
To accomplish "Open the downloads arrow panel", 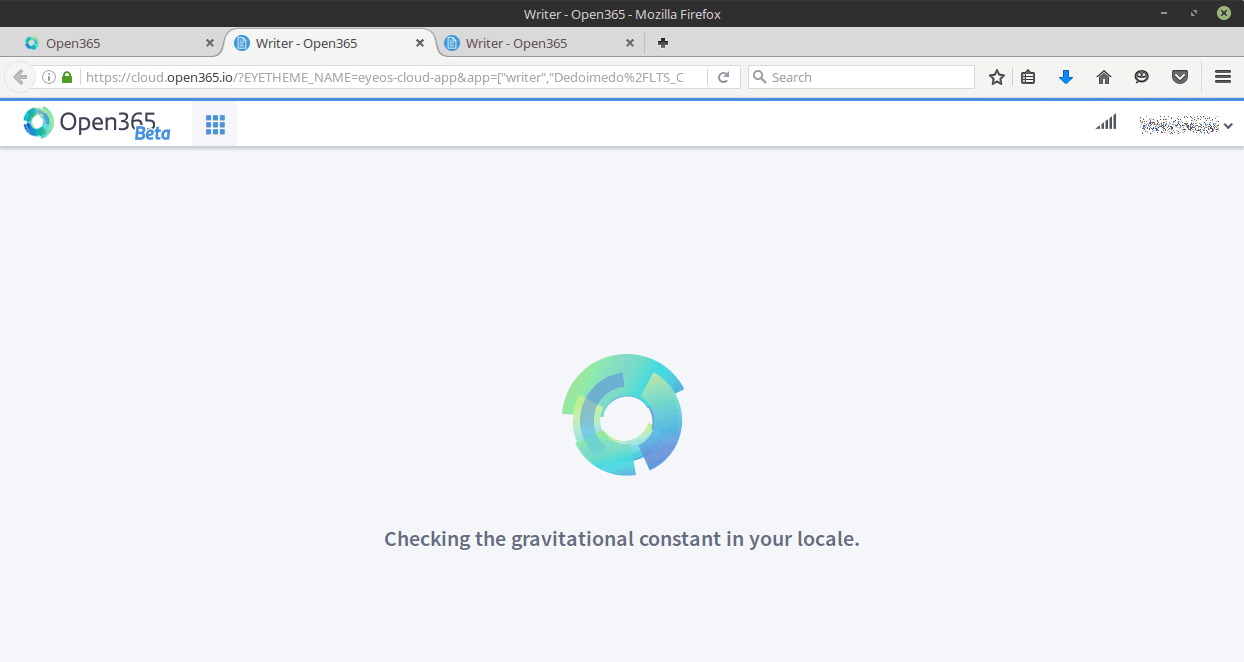I will pos(1066,77).
